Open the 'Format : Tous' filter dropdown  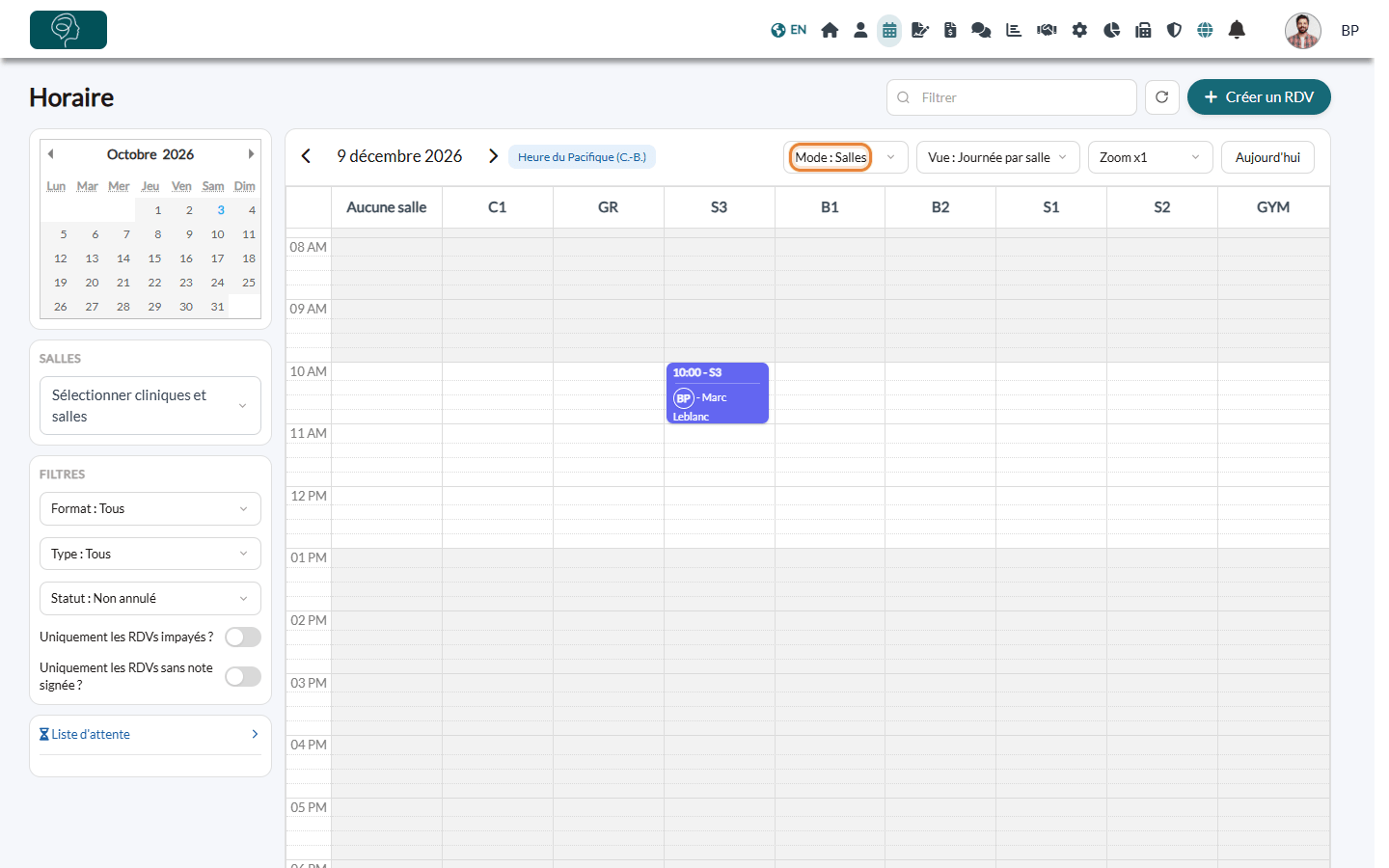tap(150, 509)
